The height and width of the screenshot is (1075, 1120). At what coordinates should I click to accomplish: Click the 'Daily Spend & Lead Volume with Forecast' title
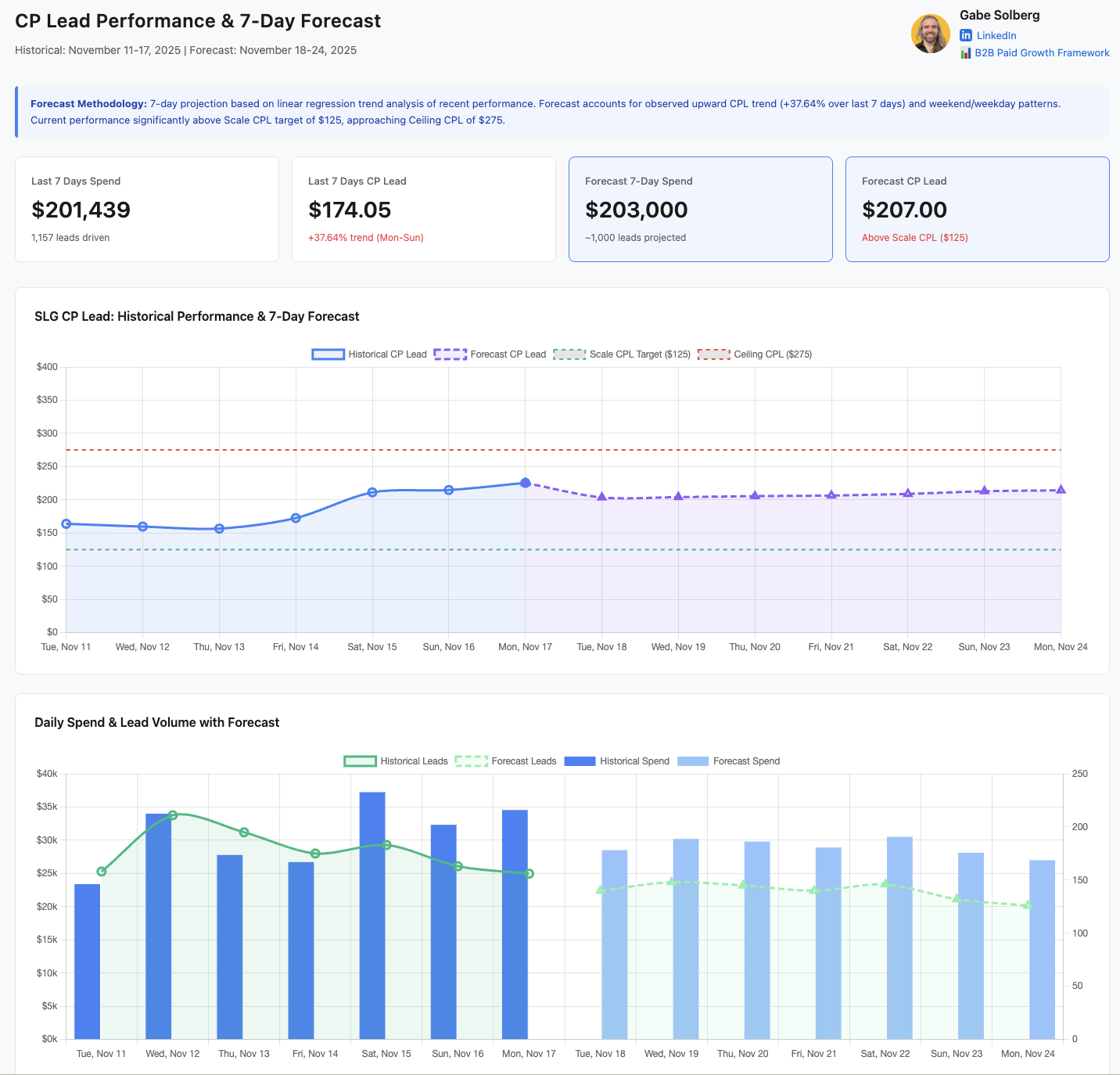pyautogui.click(x=156, y=722)
